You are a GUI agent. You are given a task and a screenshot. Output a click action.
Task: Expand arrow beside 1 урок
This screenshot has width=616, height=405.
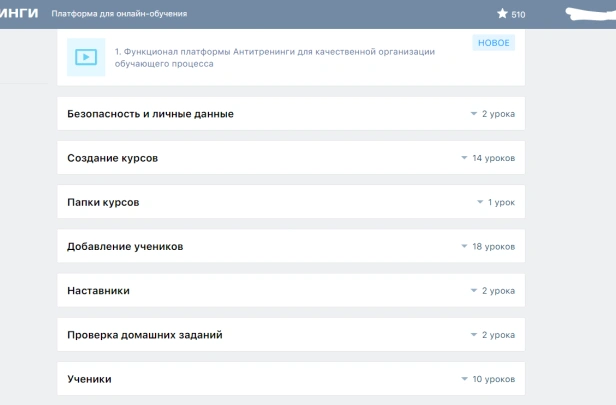[x=480, y=202]
